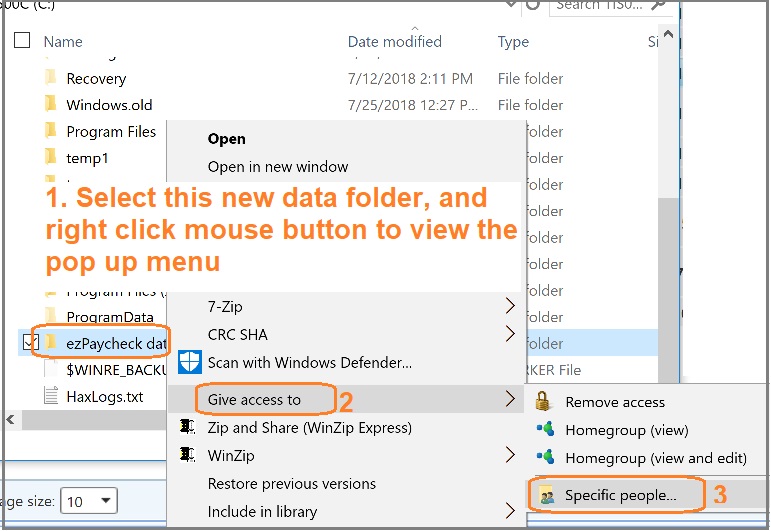This screenshot has width=771, height=531.
Task: Click the WinZip menu entry icon
Action: (187, 455)
